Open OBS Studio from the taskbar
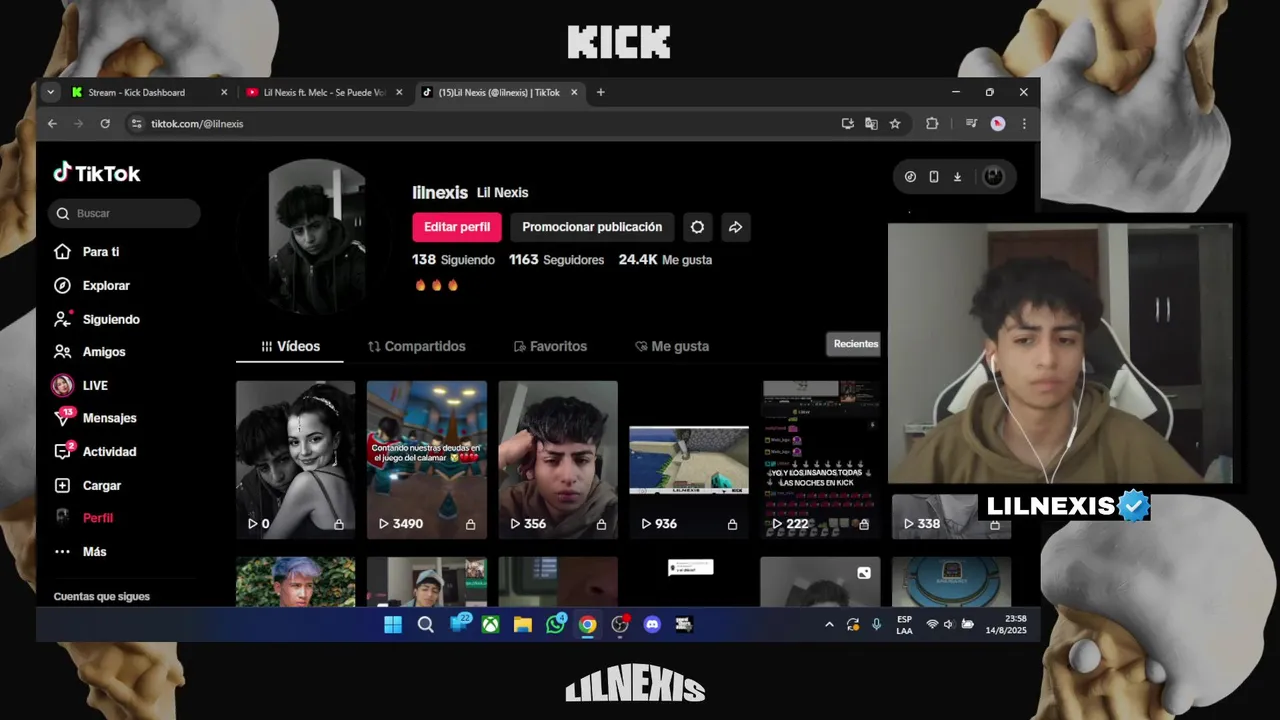Image resolution: width=1280 pixels, height=720 pixels. pyautogui.click(x=620, y=625)
